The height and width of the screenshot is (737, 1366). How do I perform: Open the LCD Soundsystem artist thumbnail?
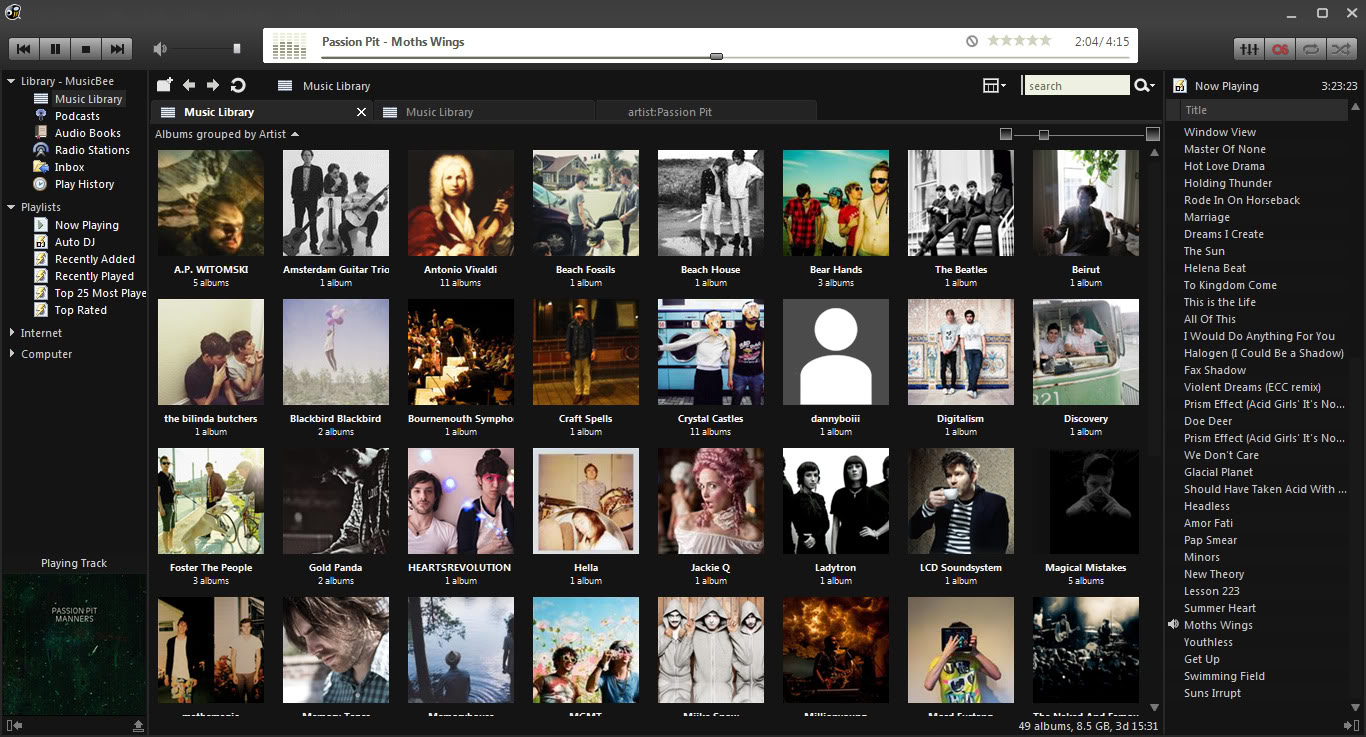pos(961,501)
